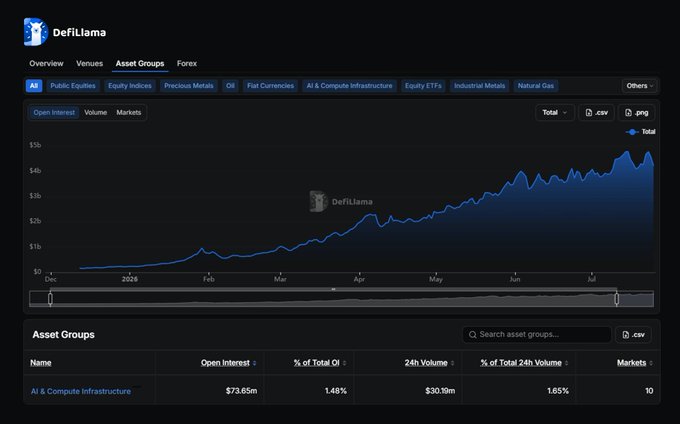Image resolution: width=680 pixels, height=424 pixels.
Task: Click the center grip above range slider
Action: tap(333, 289)
